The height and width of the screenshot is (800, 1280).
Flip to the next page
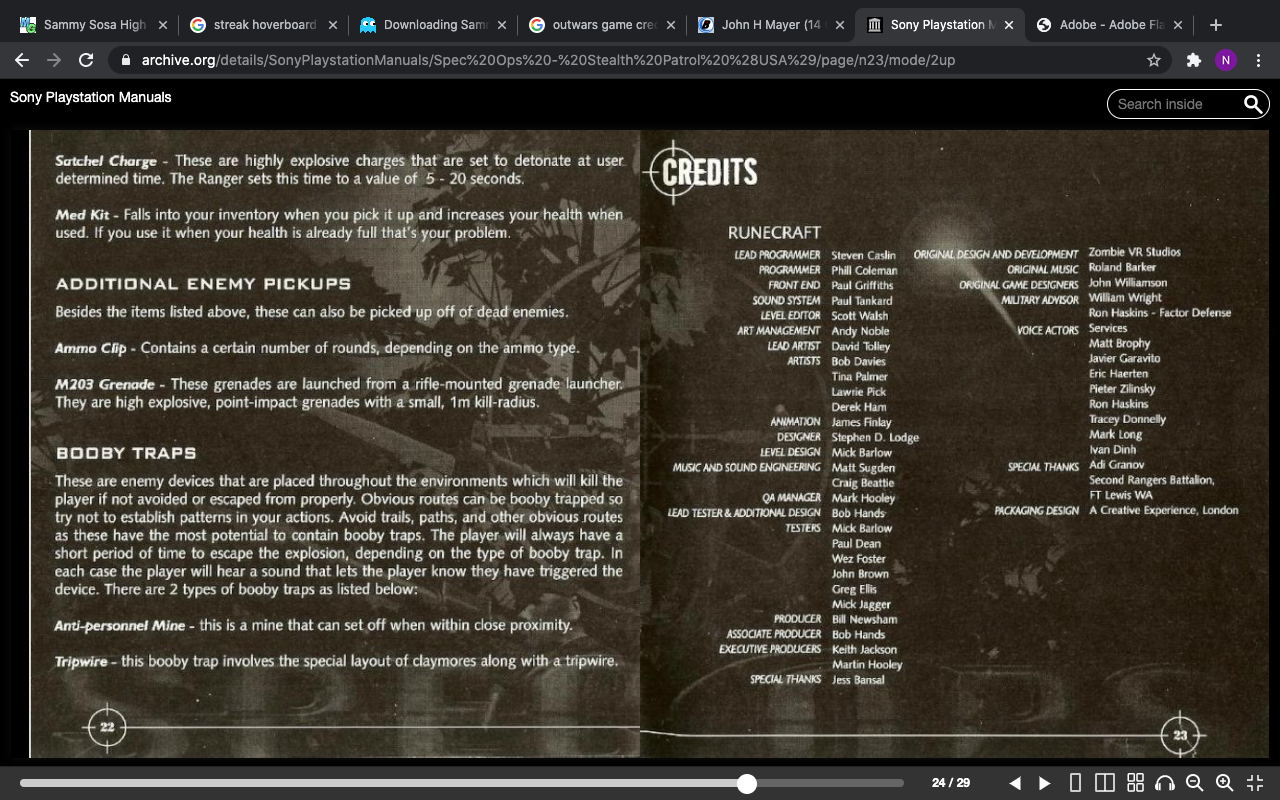(x=1045, y=783)
